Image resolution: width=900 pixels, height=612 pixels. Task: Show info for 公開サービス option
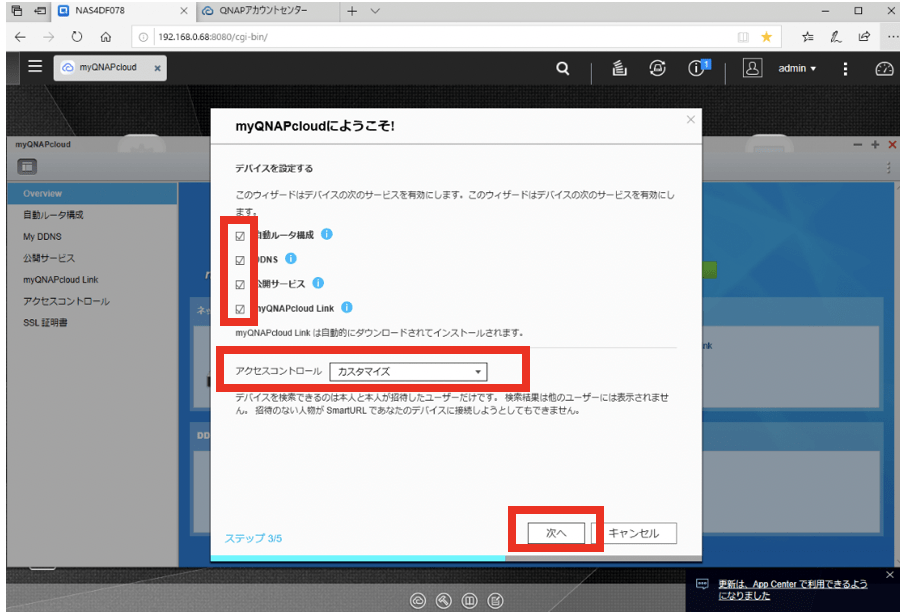318,283
